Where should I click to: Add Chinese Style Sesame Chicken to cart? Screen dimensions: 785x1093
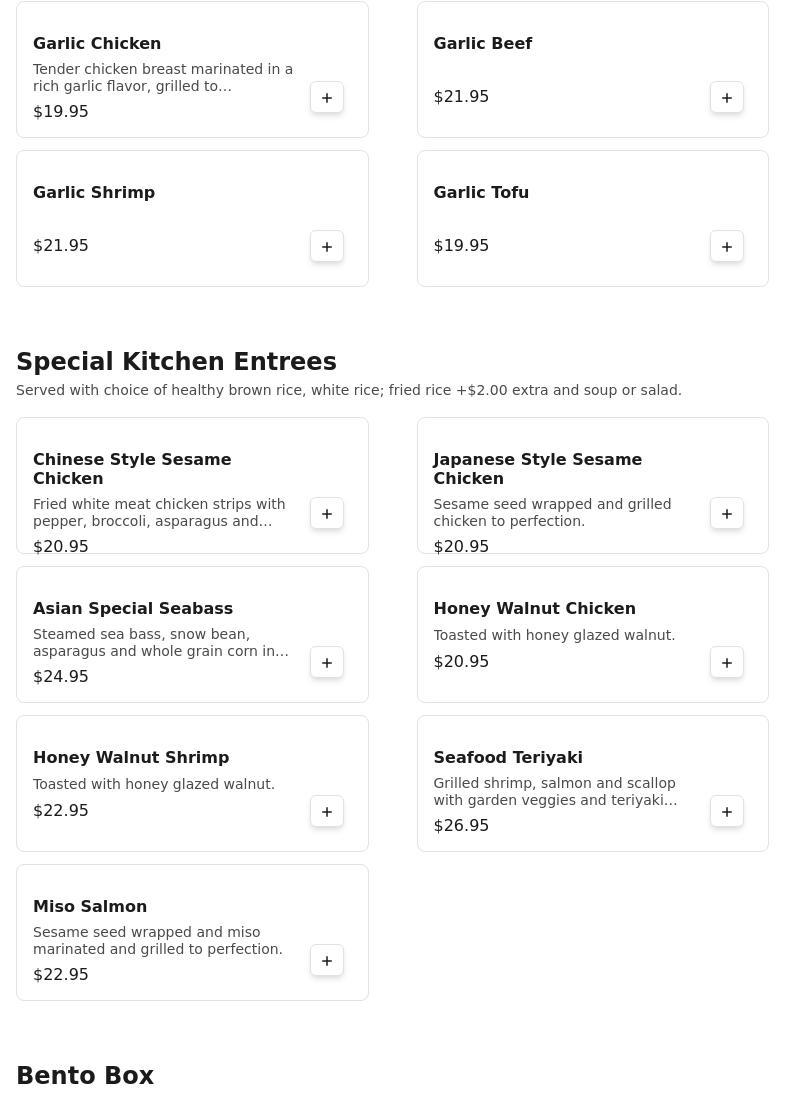pyautogui.click(x=326, y=514)
